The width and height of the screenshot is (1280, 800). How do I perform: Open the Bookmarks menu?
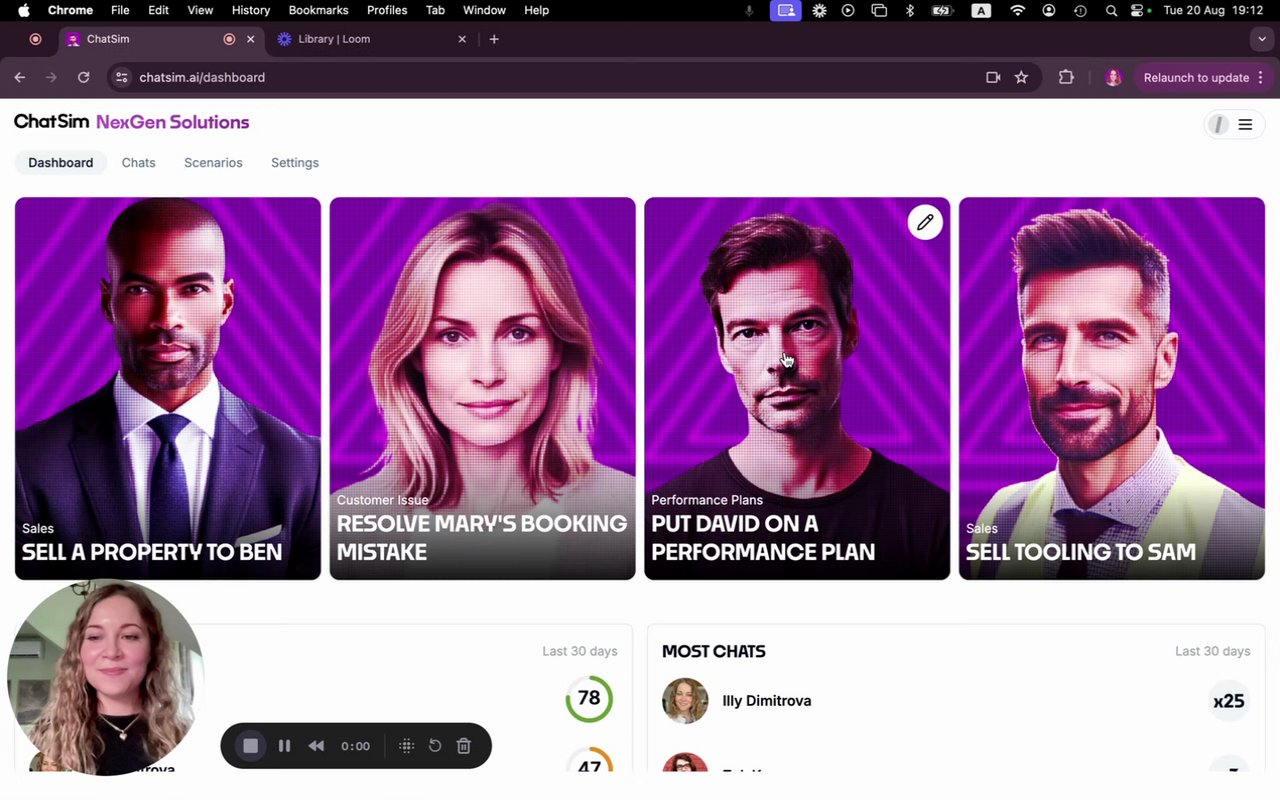(318, 10)
